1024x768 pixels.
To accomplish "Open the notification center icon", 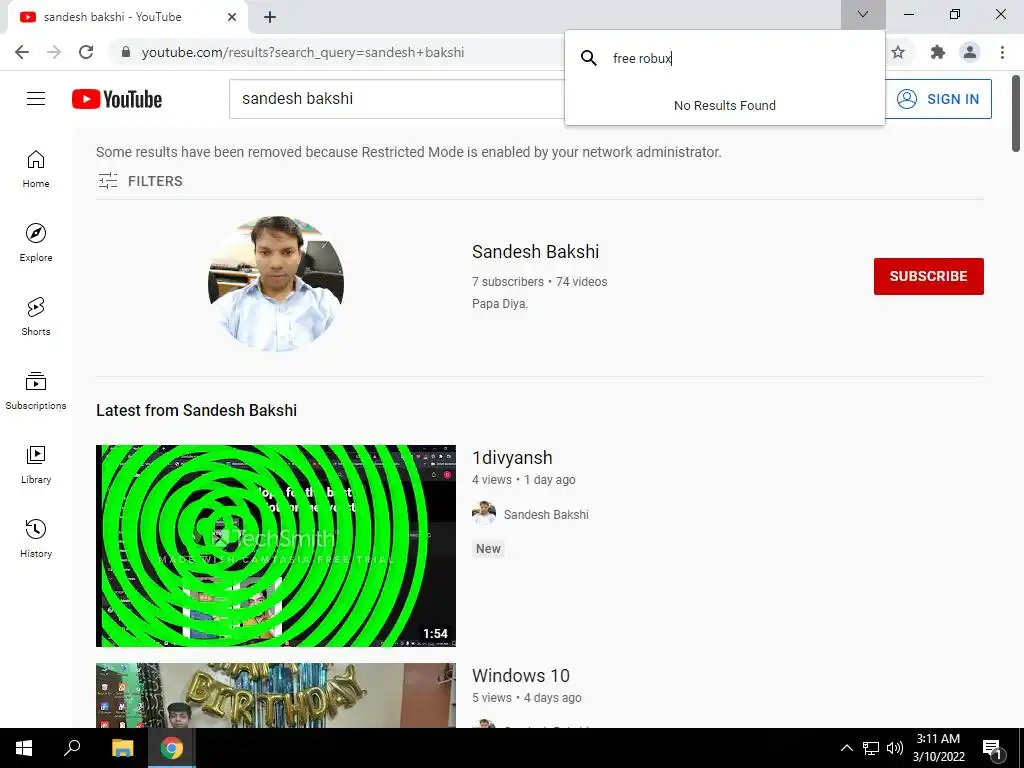I will [993, 748].
